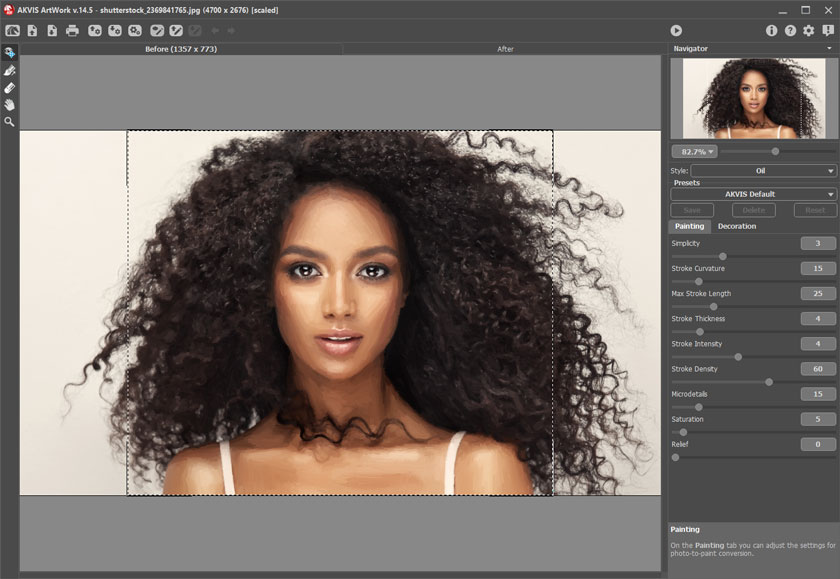This screenshot has height=579, width=840.
Task: Open the AKVIS Default presets dropdown
Action: [x=753, y=194]
